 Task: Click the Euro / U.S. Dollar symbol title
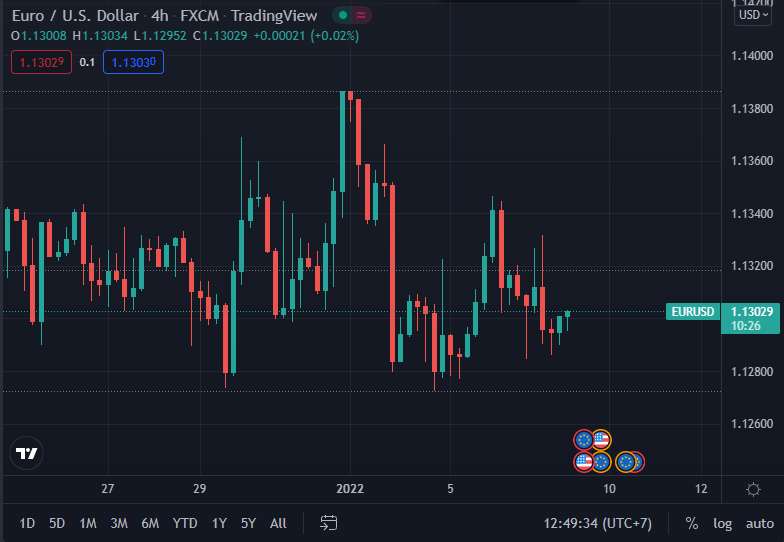coord(75,16)
